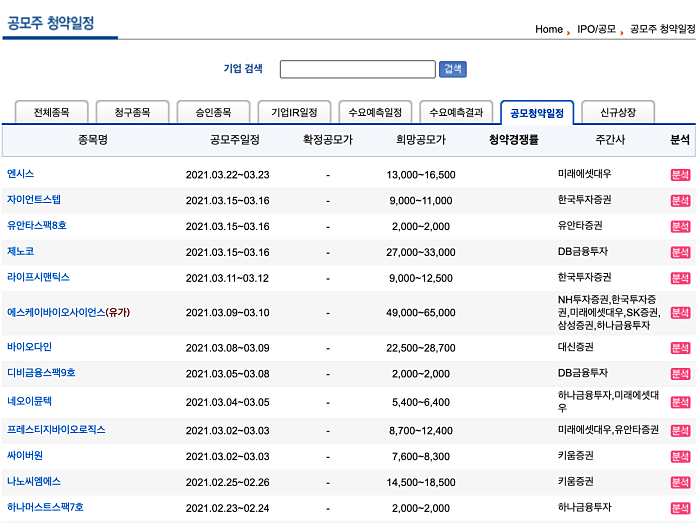Click the 라이프시맨틱스 link
This screenshot has height=523, width=700.
pyautogui.click(x=38, y=278)
